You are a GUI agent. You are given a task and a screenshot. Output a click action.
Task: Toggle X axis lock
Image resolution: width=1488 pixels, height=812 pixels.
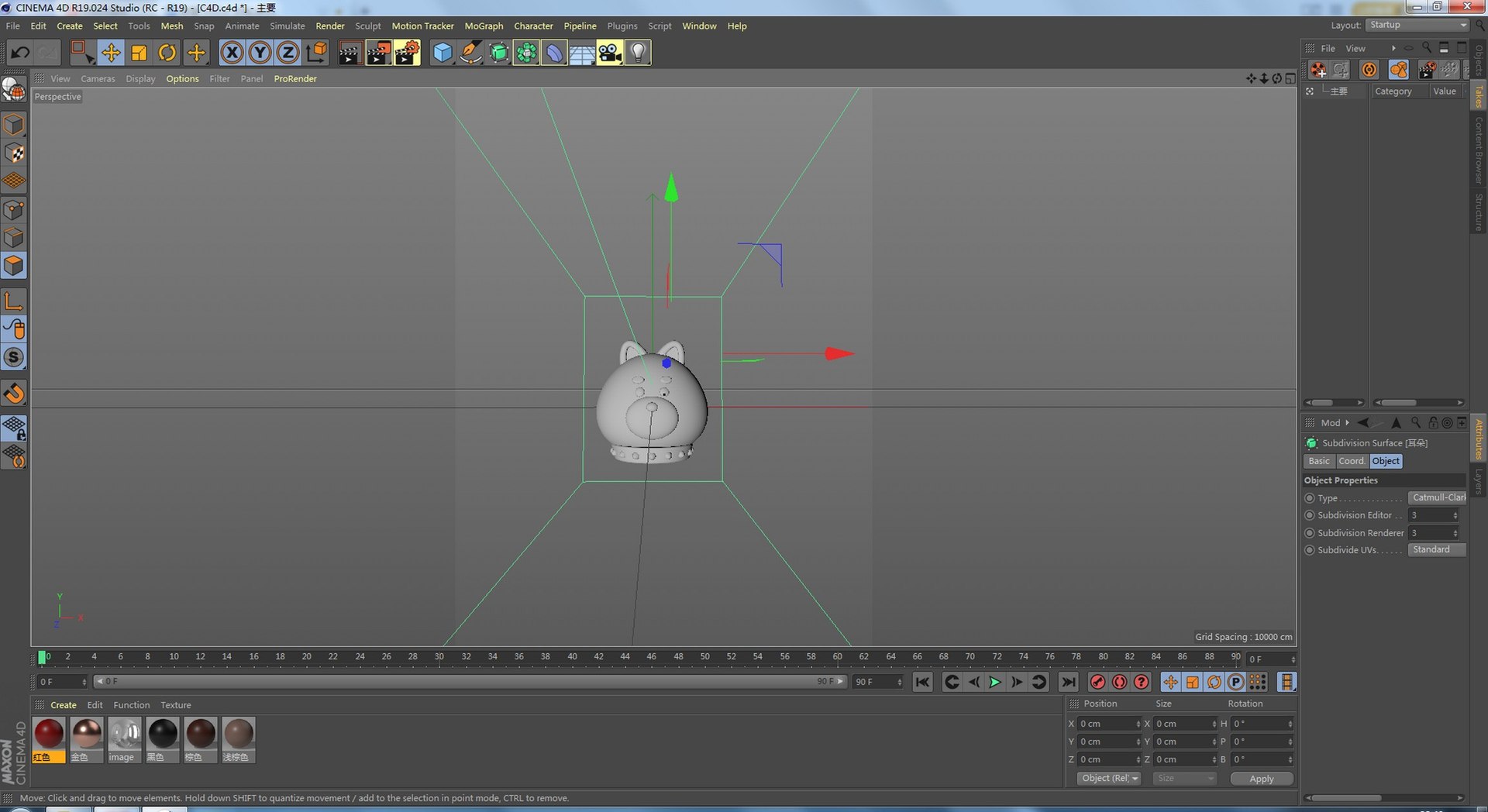pyautogui.click(x=232, y=53)
